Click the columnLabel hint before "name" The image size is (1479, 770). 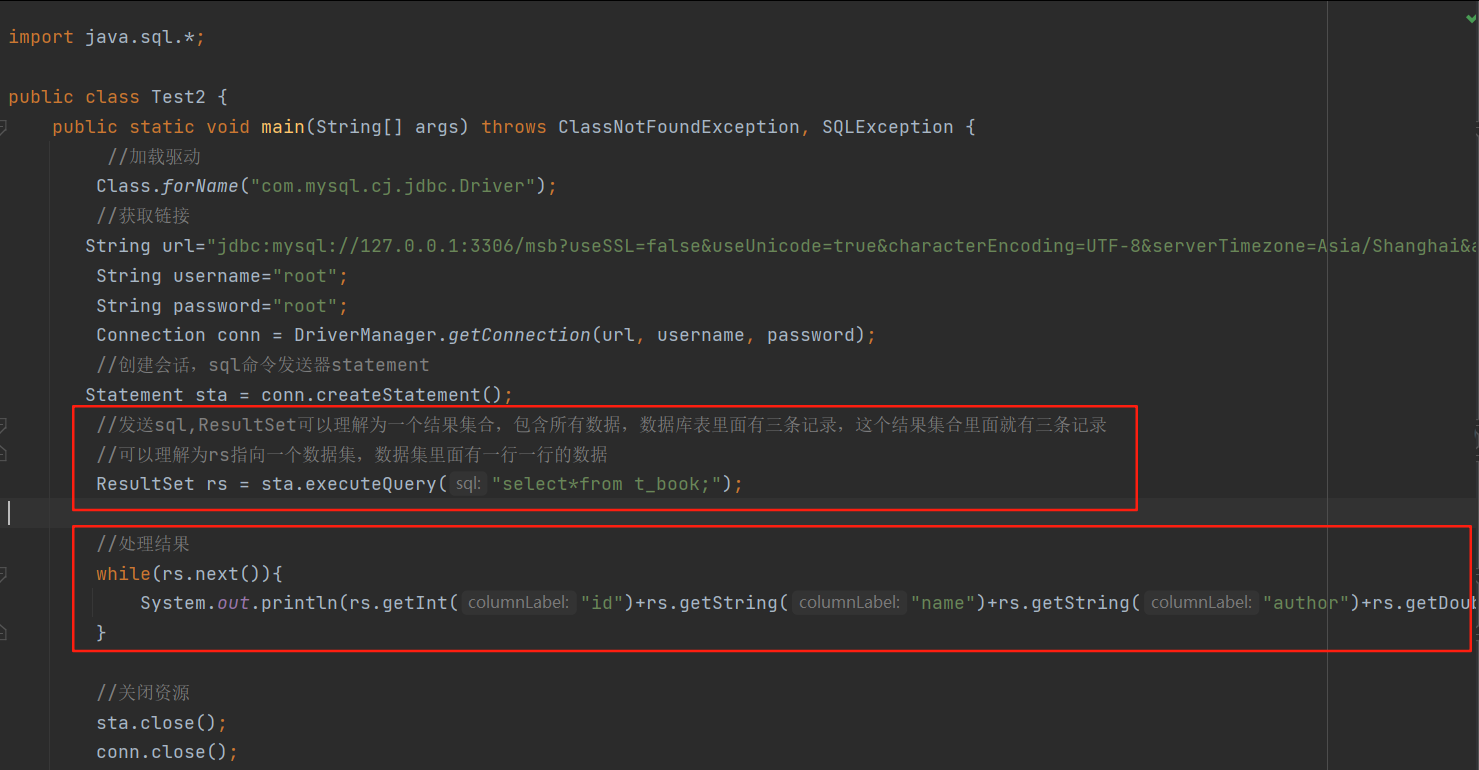[x=850, y=603]
